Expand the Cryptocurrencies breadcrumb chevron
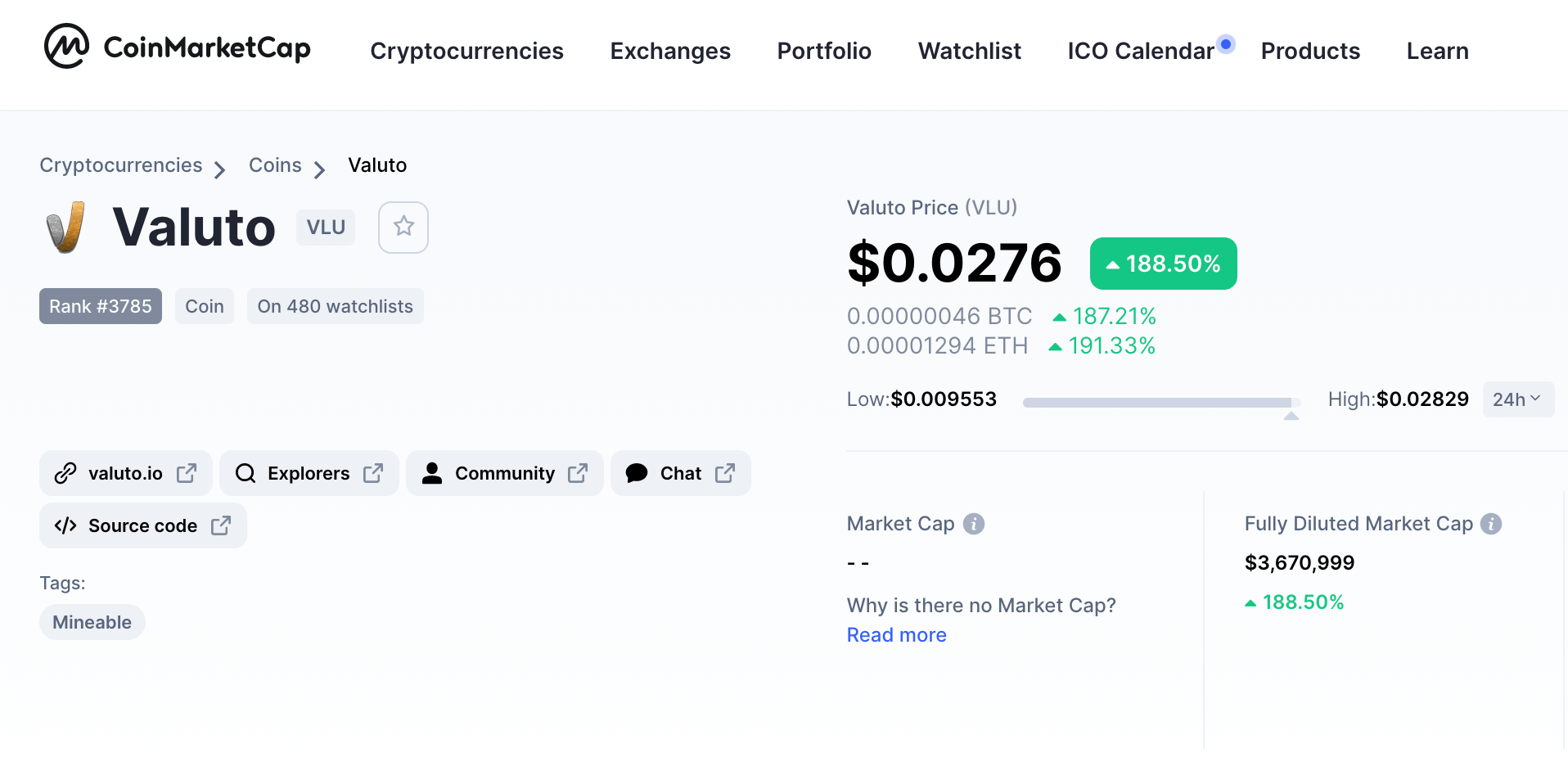Viewport: 1568px width, 771px height. (219, 169)
